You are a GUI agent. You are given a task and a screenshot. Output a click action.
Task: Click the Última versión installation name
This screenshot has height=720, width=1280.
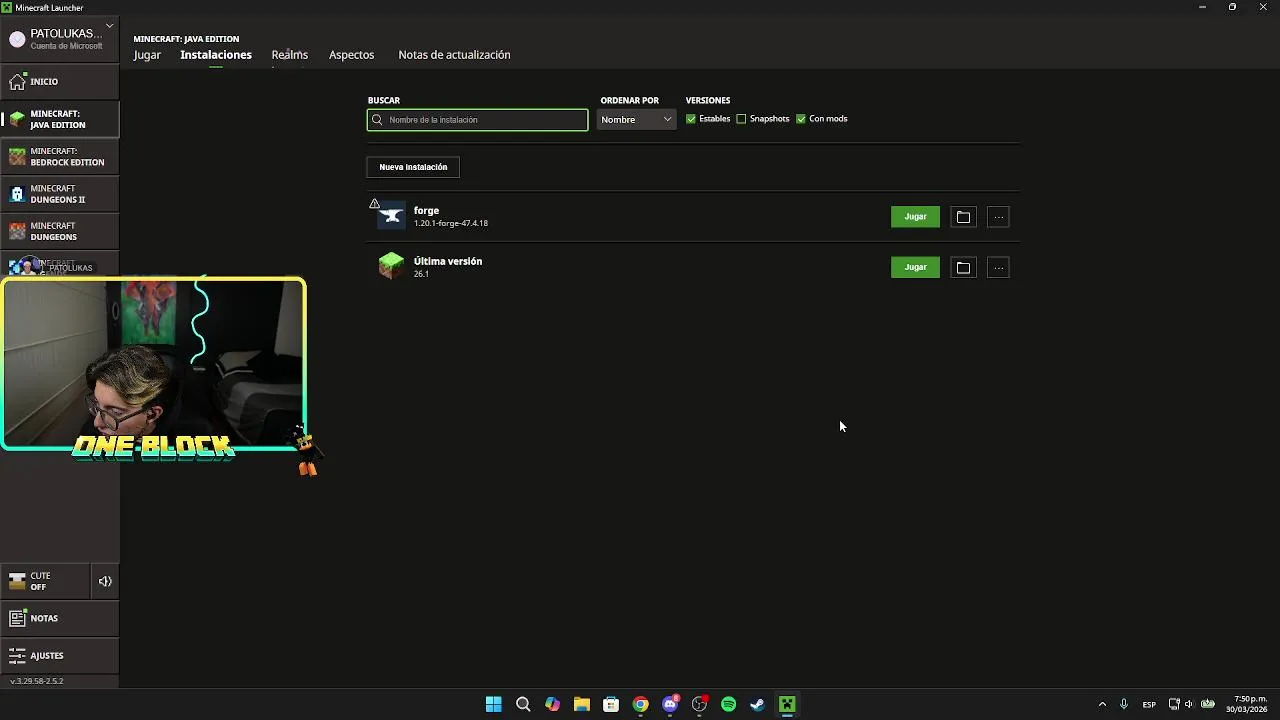coord(448,261)
